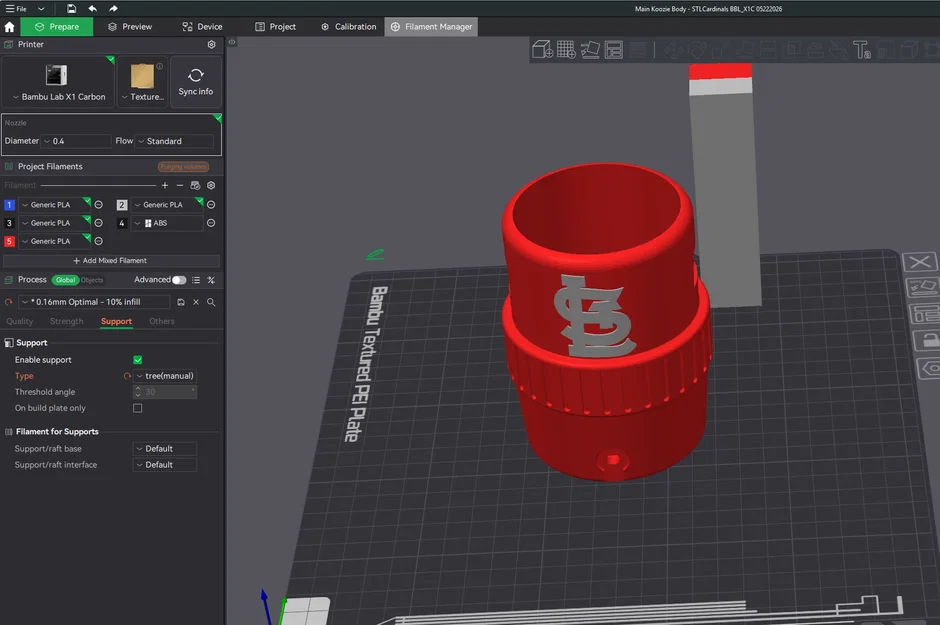Click the Sync info button

tap(195, 82)
